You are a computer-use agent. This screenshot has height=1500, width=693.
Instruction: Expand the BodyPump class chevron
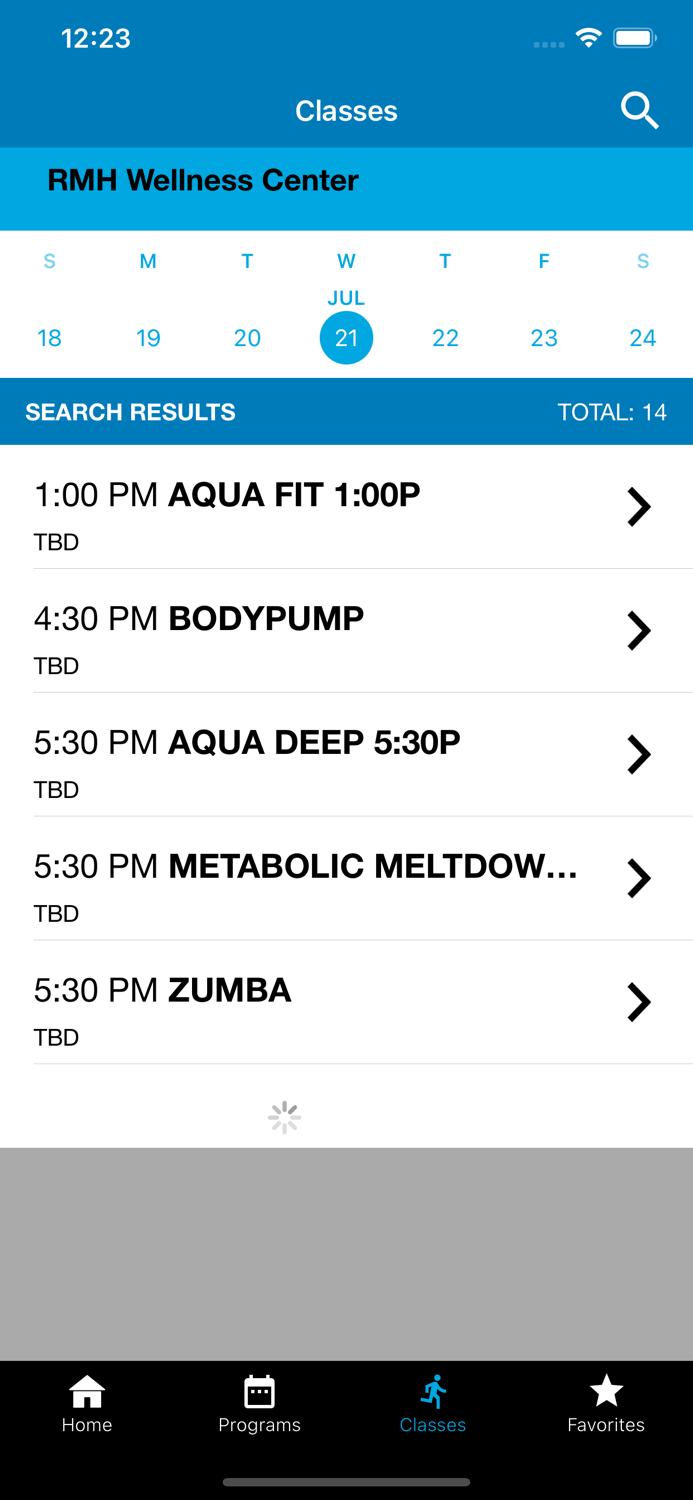(x=638, y=631)
